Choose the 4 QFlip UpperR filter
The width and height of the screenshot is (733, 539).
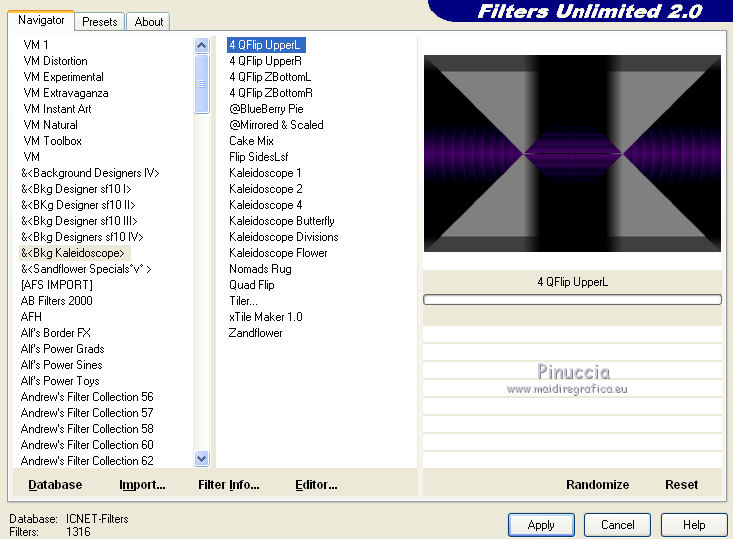[266, 61]
